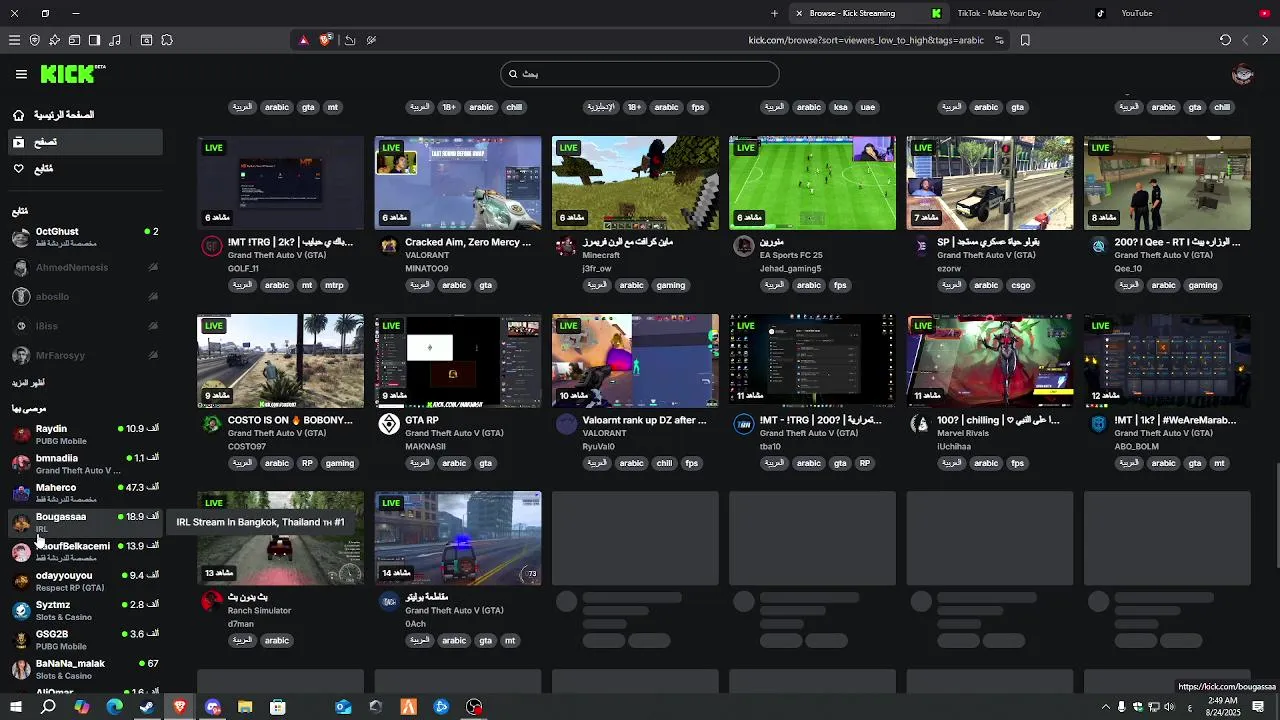Viewport: 1280px width, 720px height.
Task: Open the user profile avatar menu
Action: coord(1242,74)
